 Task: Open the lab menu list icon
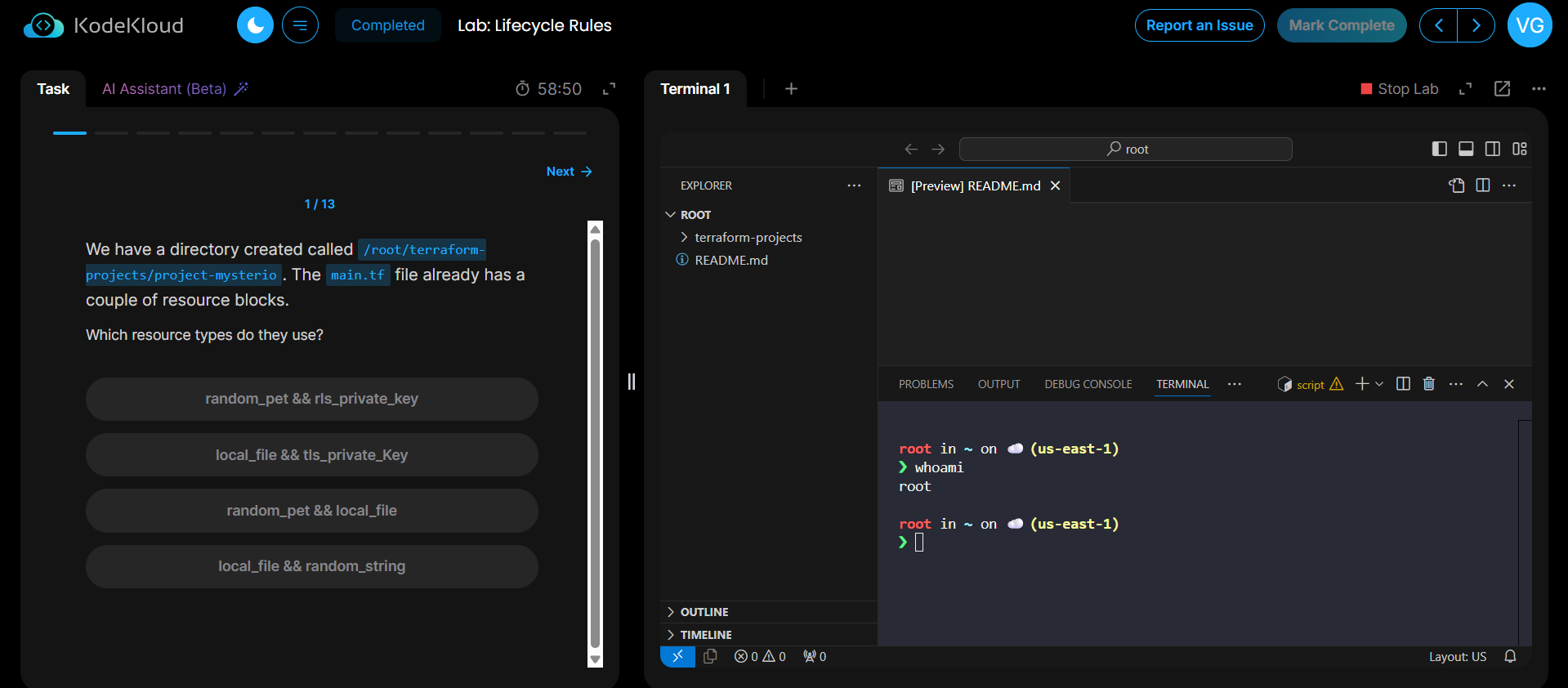[x=300, y=25]
